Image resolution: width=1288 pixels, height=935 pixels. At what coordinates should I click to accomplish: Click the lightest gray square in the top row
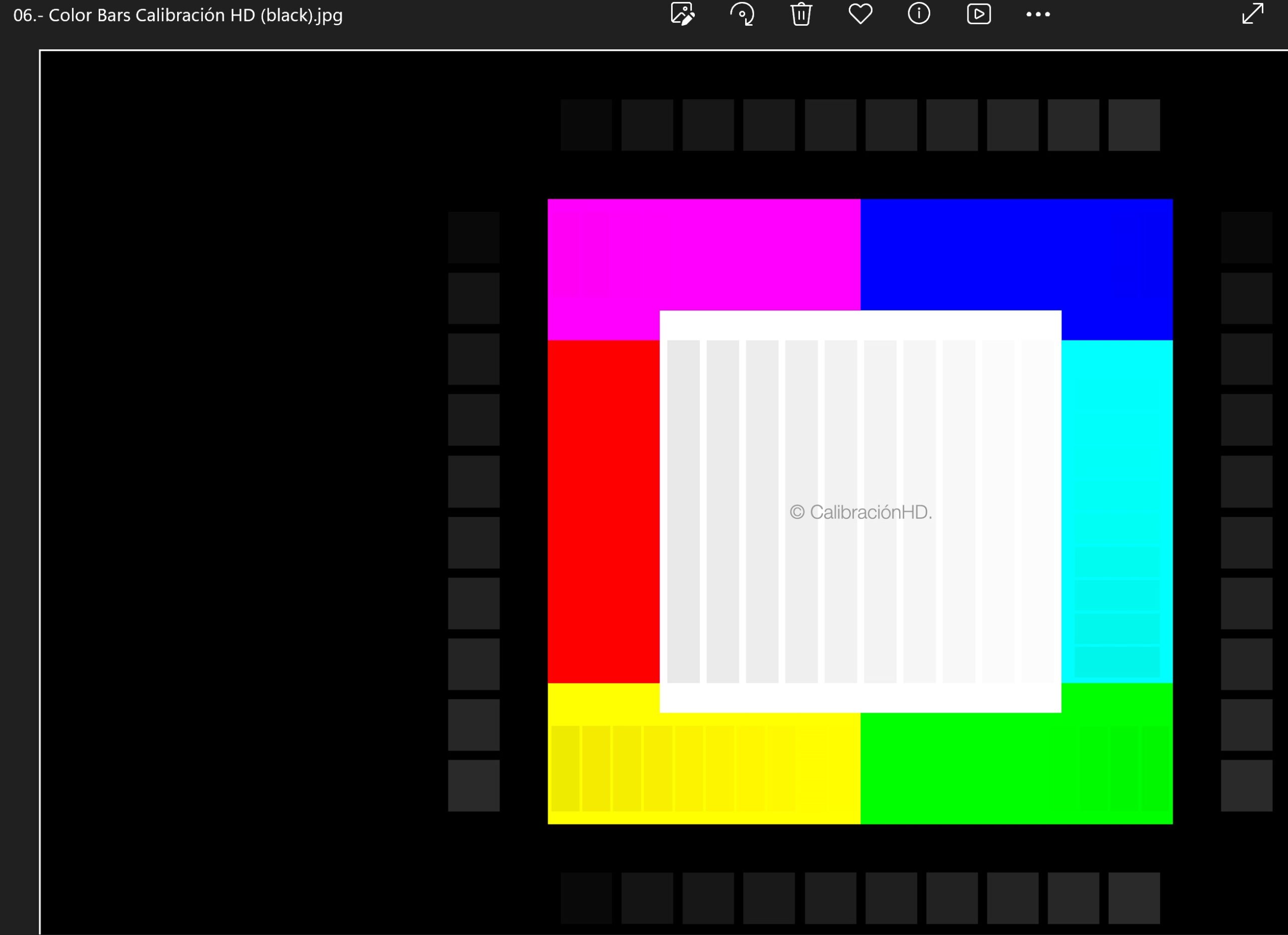tap(1134, 125)
